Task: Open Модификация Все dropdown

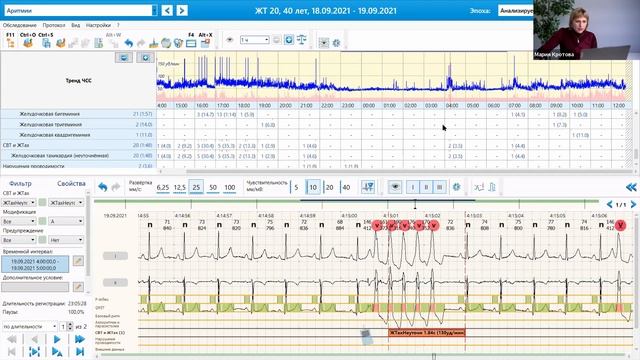Action: pyautogui.click(x=19, y=221)
